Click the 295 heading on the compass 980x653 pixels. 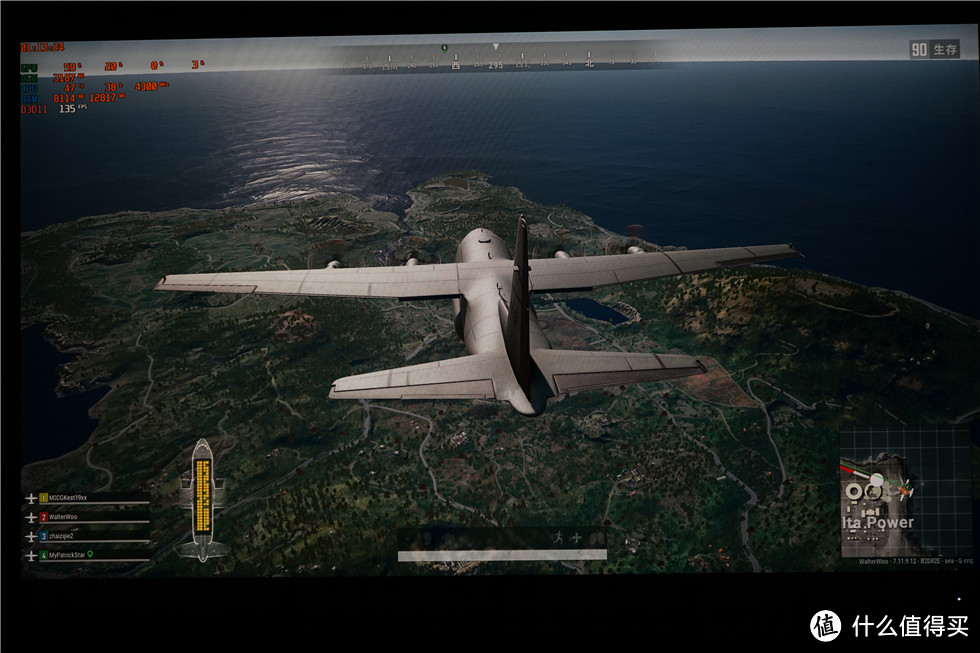click(x=496, y=65)
